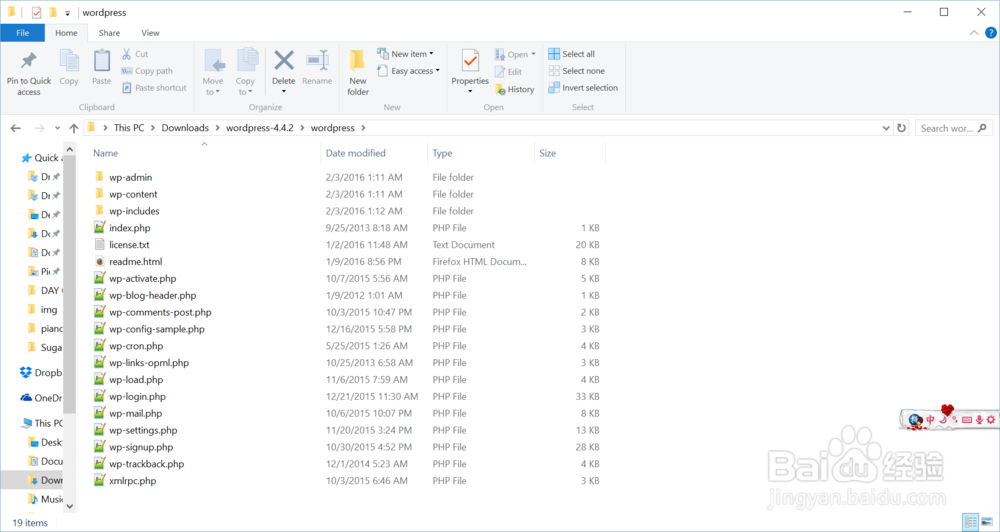
Task: Open the Open dropdown in ribbon
Action: coord(515,54)
